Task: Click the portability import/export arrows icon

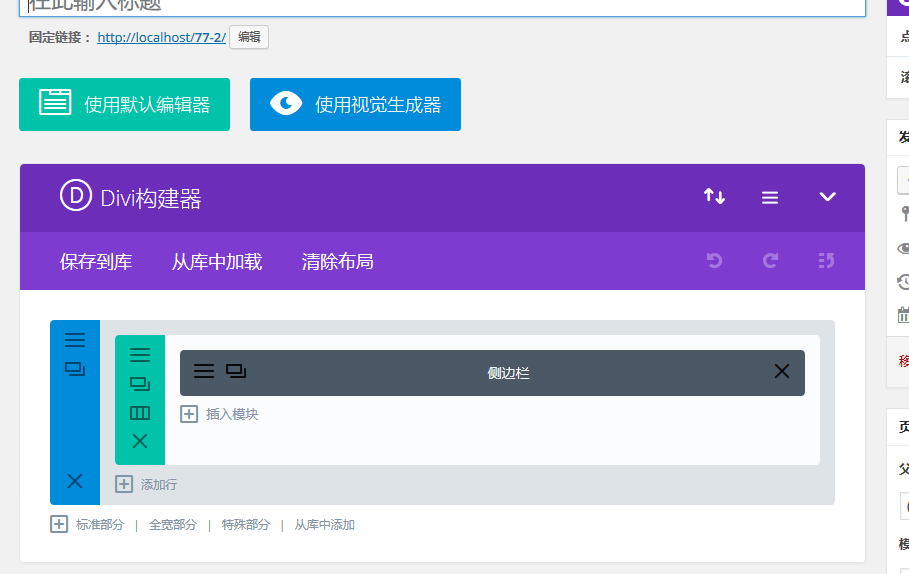Action: [714, 197]
